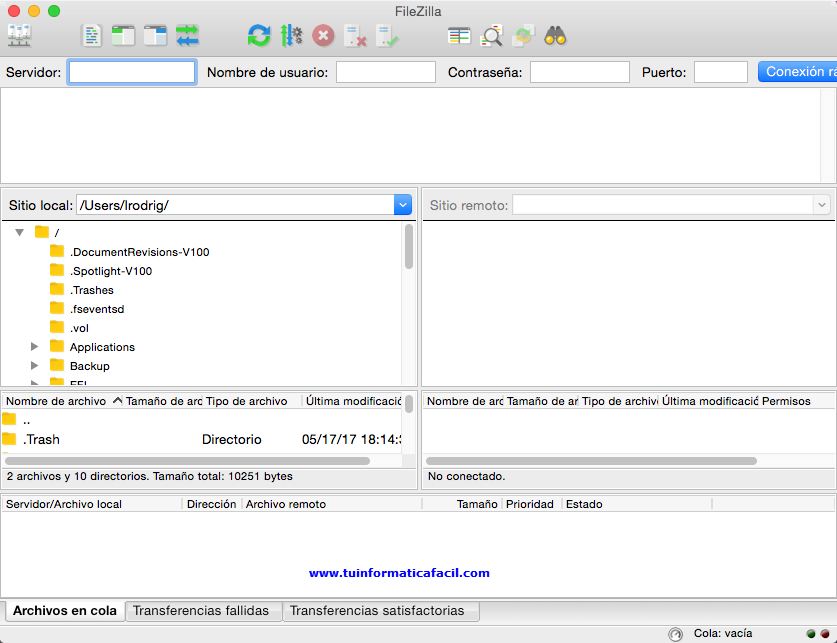Focus the Servidor input field

[x=132, y=72]
